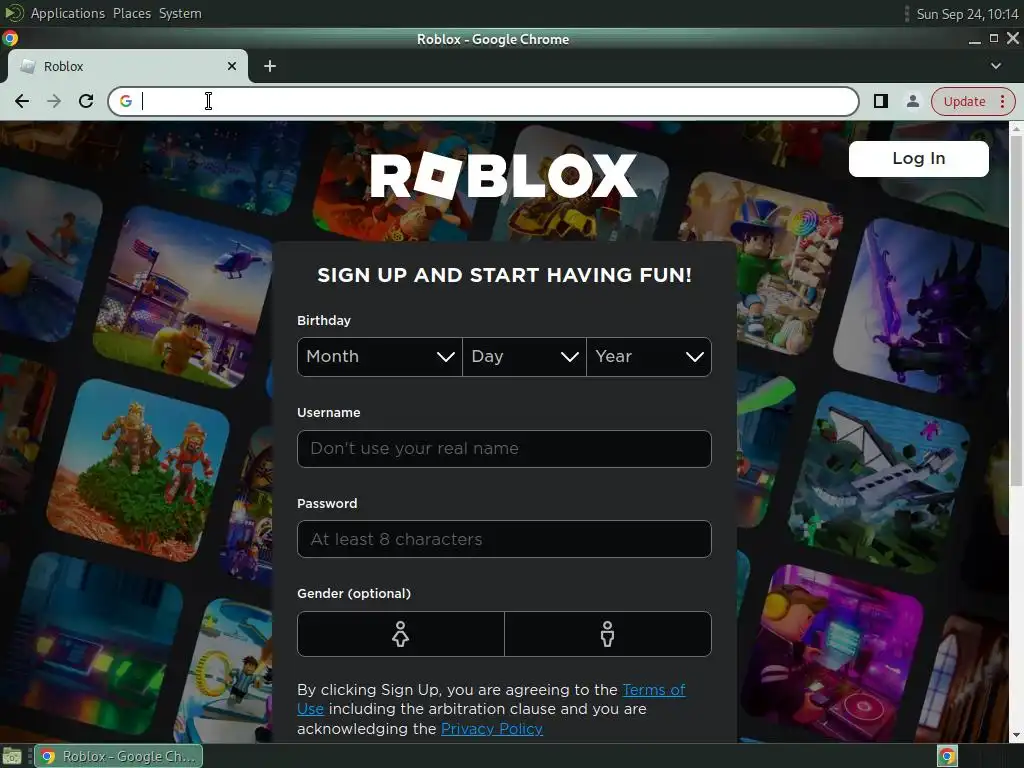The height and width of the screenshot is (768, 1024).
Task: Open the Terms of Use link
Action: [x=654, y=690]
